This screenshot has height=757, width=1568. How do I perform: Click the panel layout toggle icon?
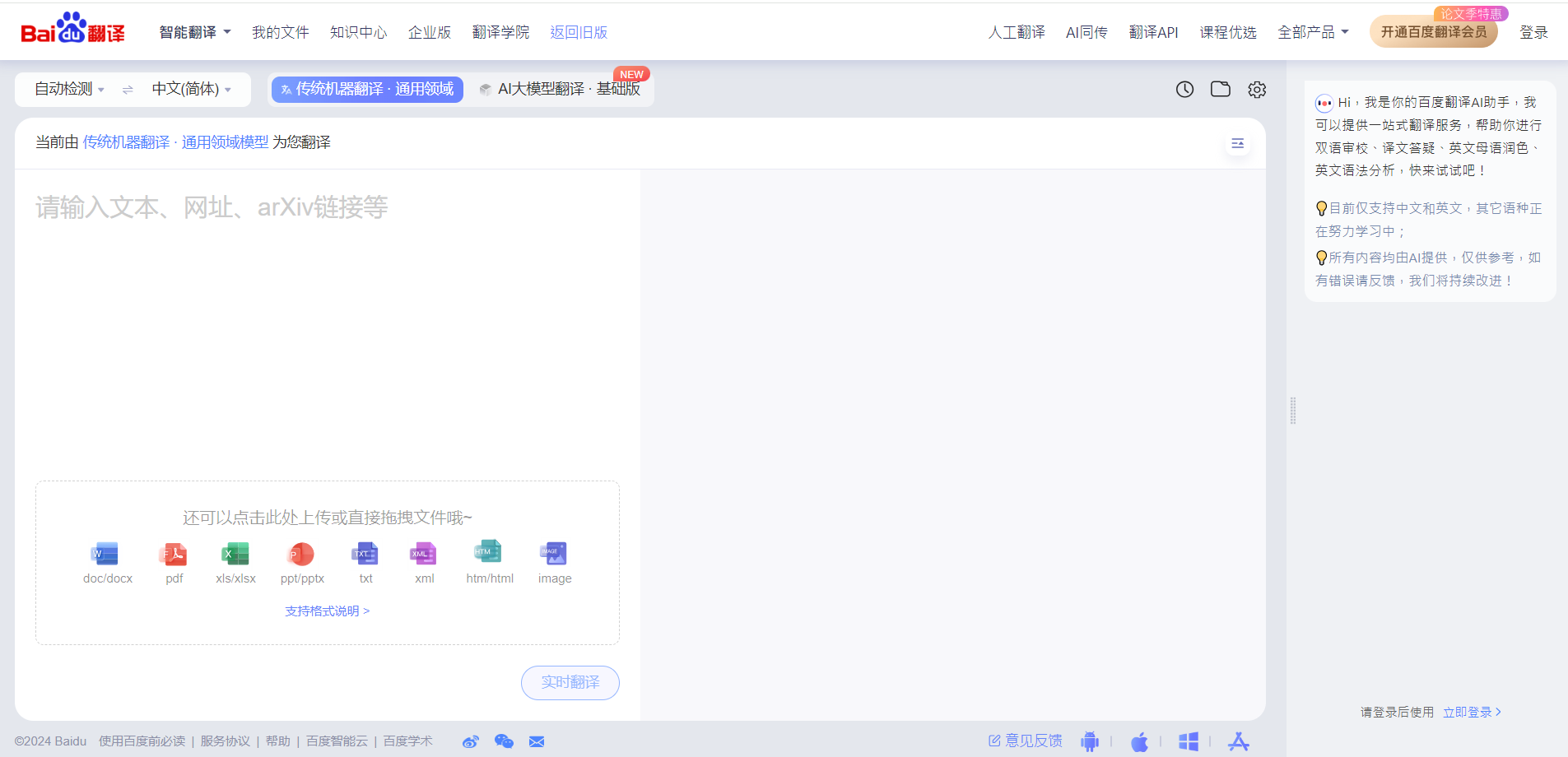pyautogui.click(x=1237, y=143)
